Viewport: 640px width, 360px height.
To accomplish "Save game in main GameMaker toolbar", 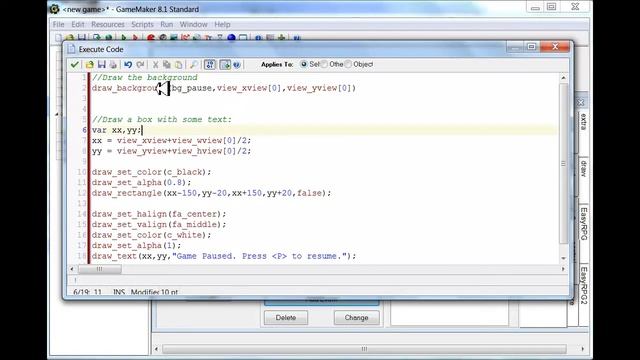I will 82,38.
